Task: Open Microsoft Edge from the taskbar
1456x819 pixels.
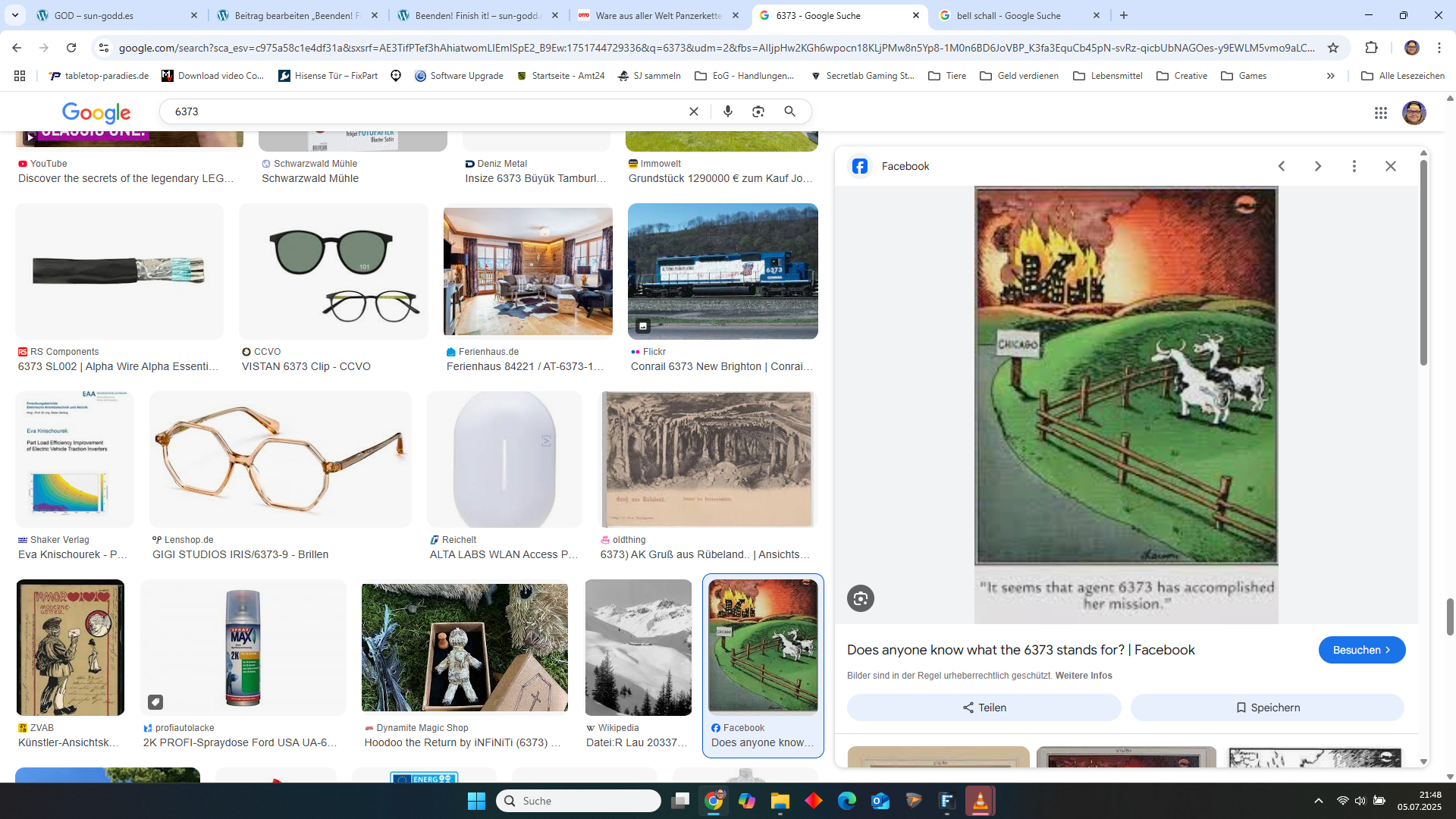Action: click(847, 801)
